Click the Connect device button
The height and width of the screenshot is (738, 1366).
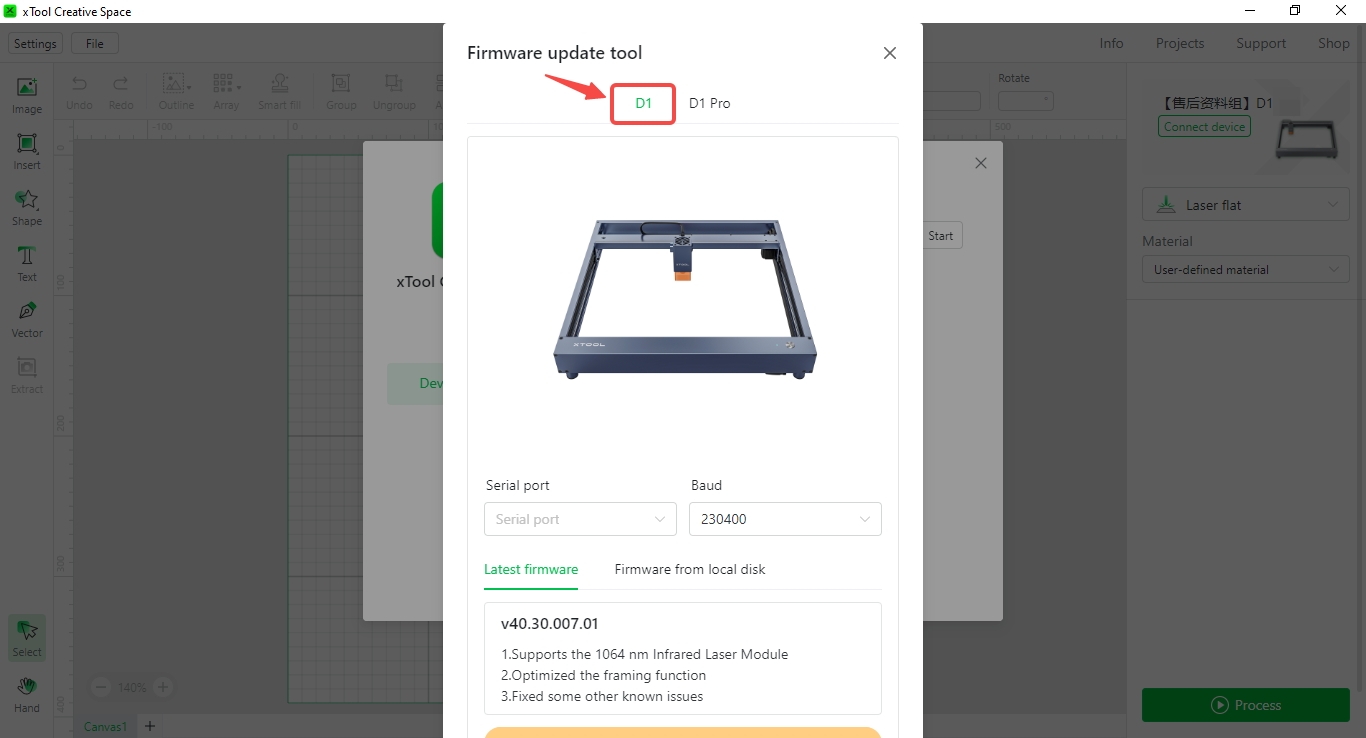(1205, 127)
